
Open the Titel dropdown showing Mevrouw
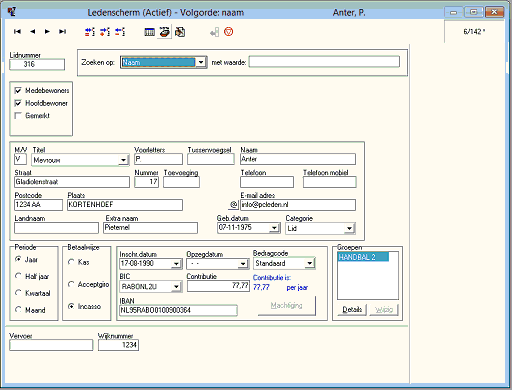tap(124, 160)
